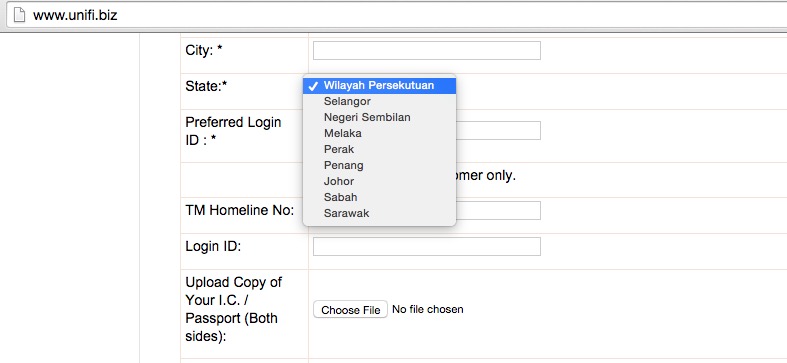
Task: Click the page icon in address bar
Action: pos(19,15)
